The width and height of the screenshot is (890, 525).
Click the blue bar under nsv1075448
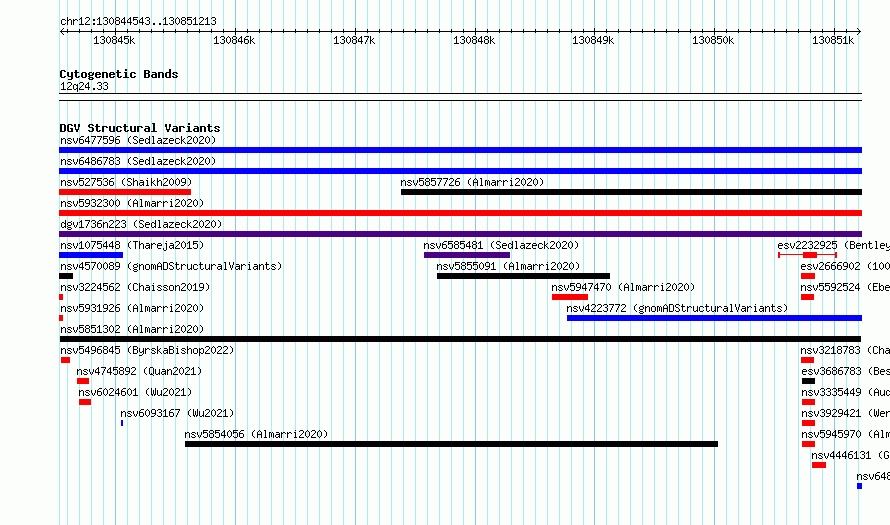tap(91, 255)
